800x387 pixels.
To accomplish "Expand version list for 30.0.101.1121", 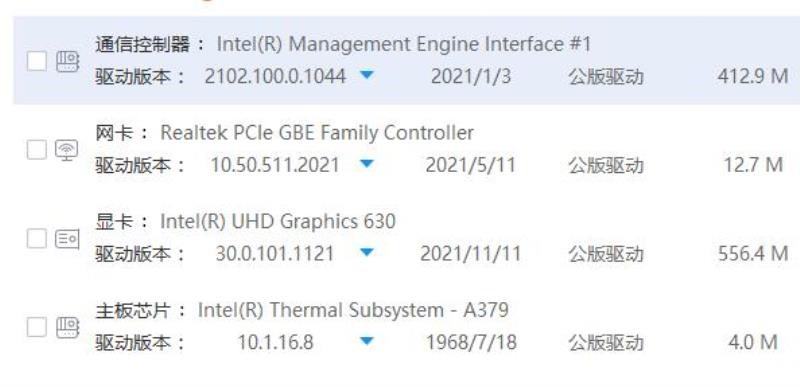I will click(367, 252).
